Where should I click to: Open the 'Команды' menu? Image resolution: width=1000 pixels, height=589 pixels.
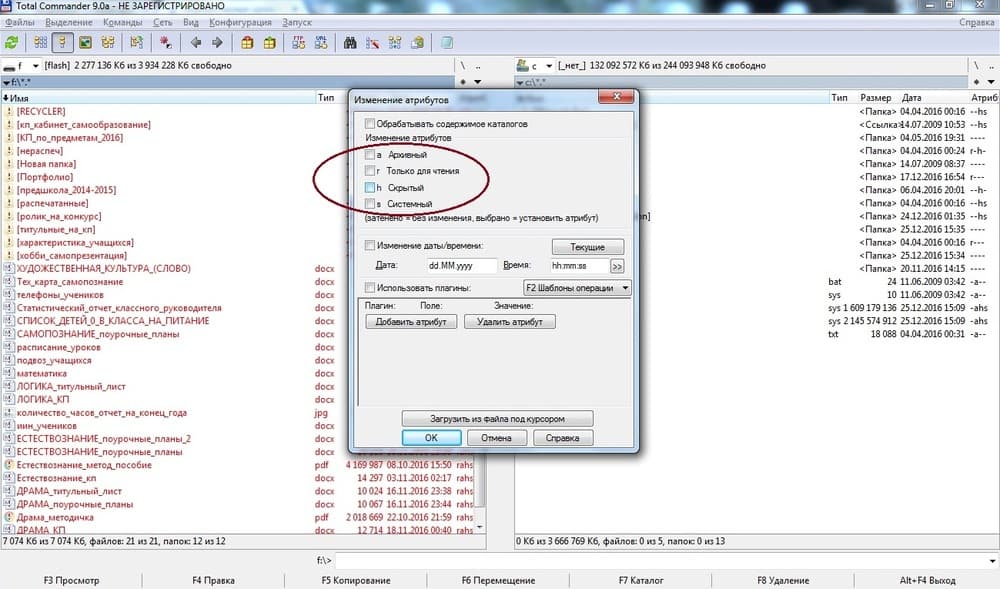[x=122, y=22]
